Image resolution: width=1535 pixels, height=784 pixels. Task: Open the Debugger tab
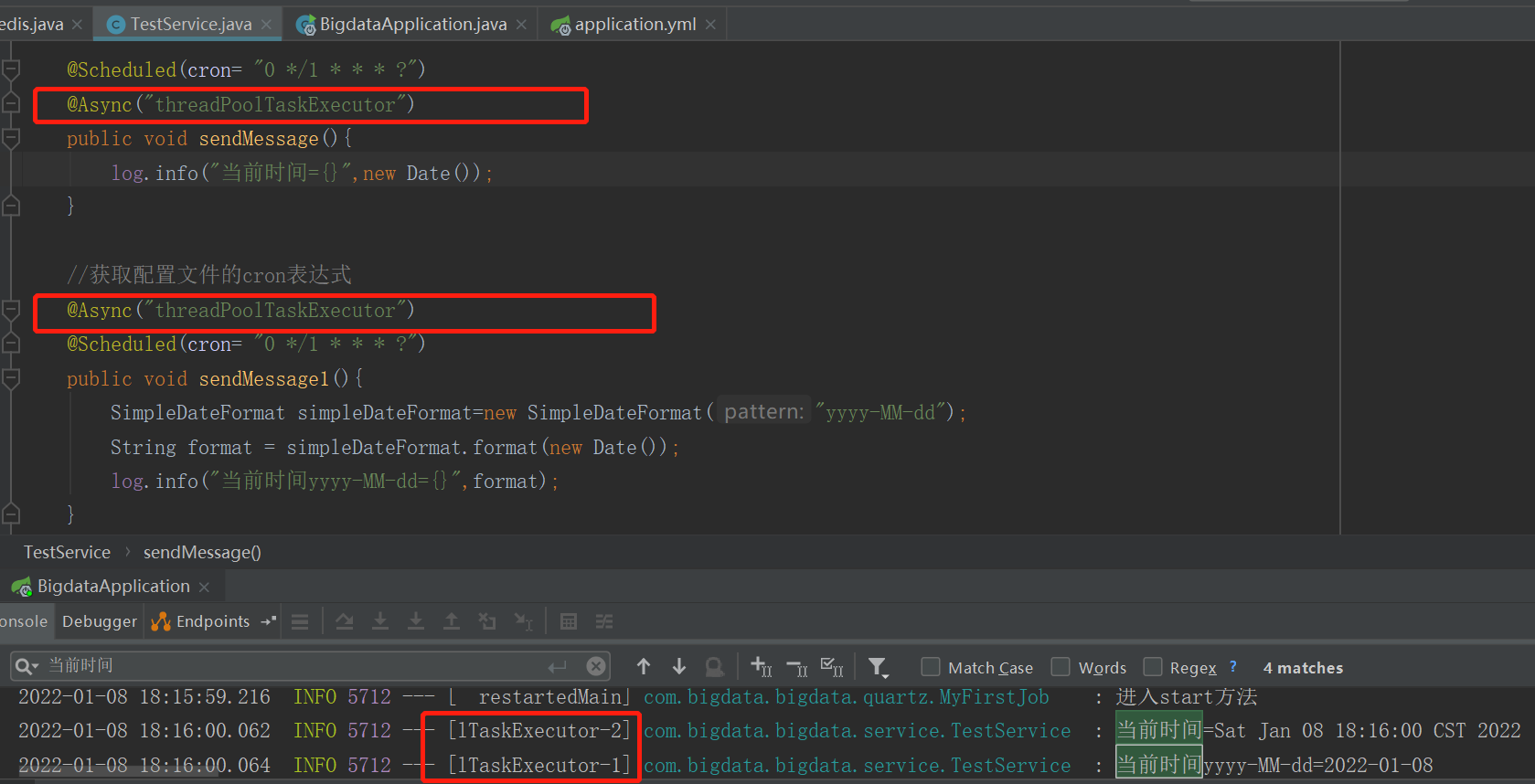[x=99, y=621]
